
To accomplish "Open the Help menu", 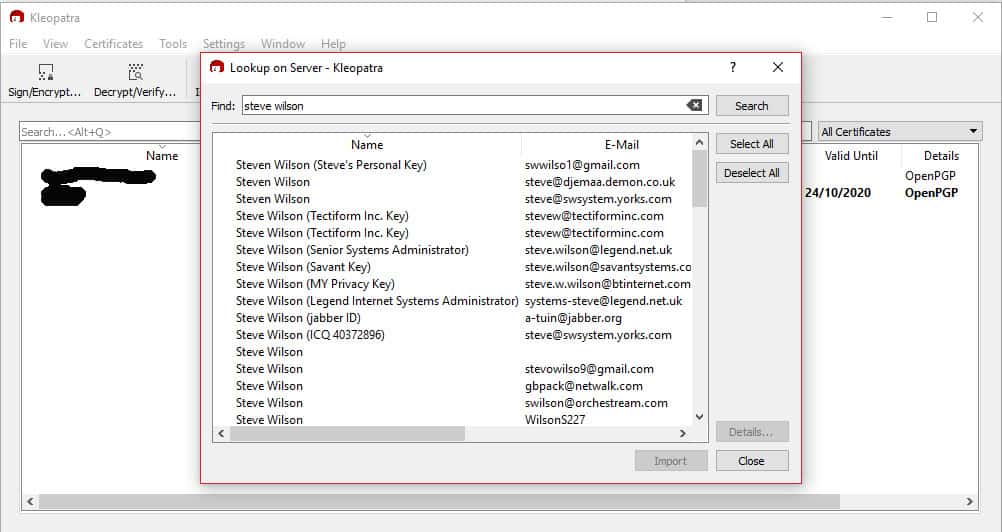I will [x=333, y=43].
